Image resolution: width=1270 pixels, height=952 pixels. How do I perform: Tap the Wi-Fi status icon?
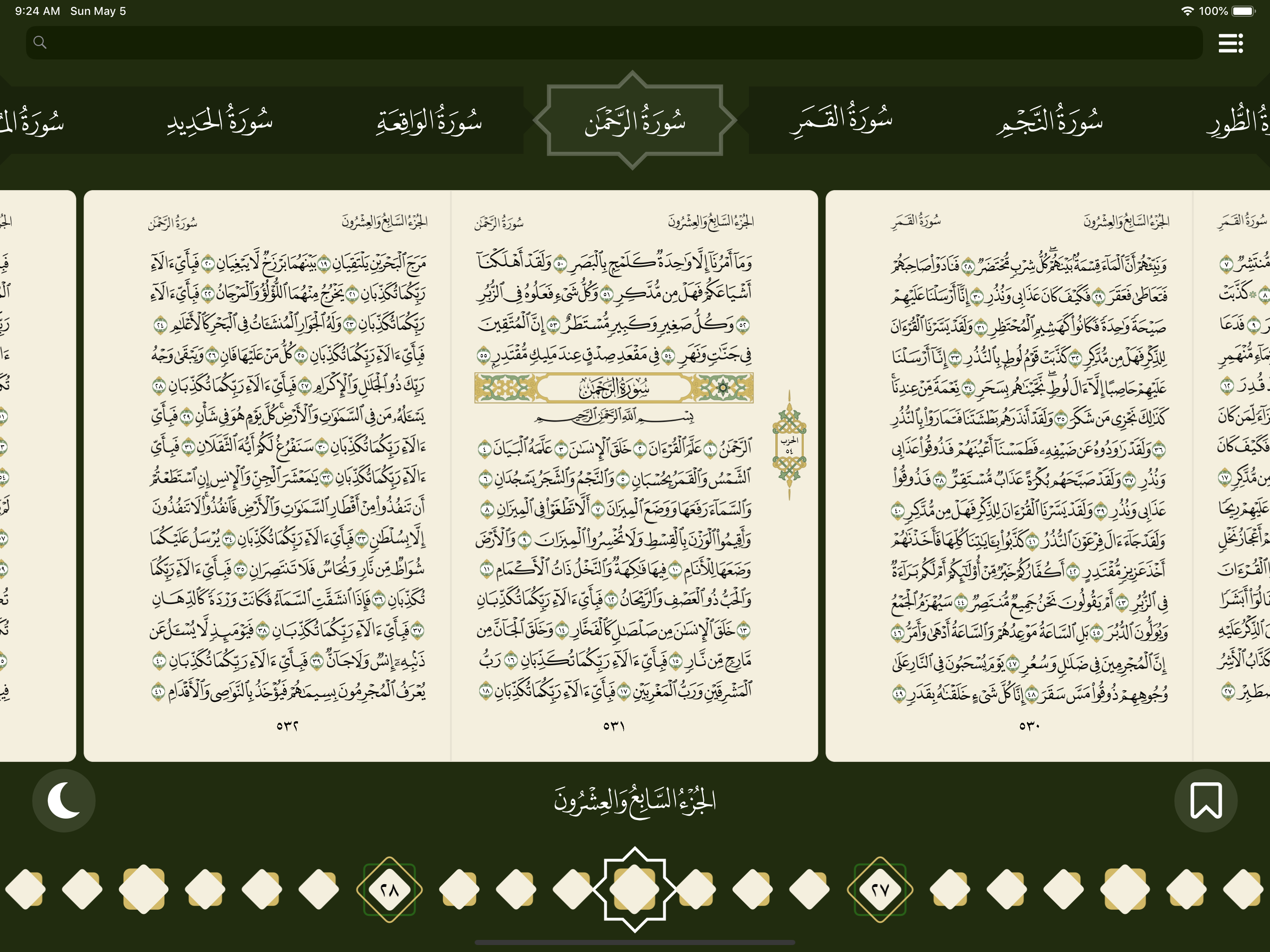(1187, 11)
